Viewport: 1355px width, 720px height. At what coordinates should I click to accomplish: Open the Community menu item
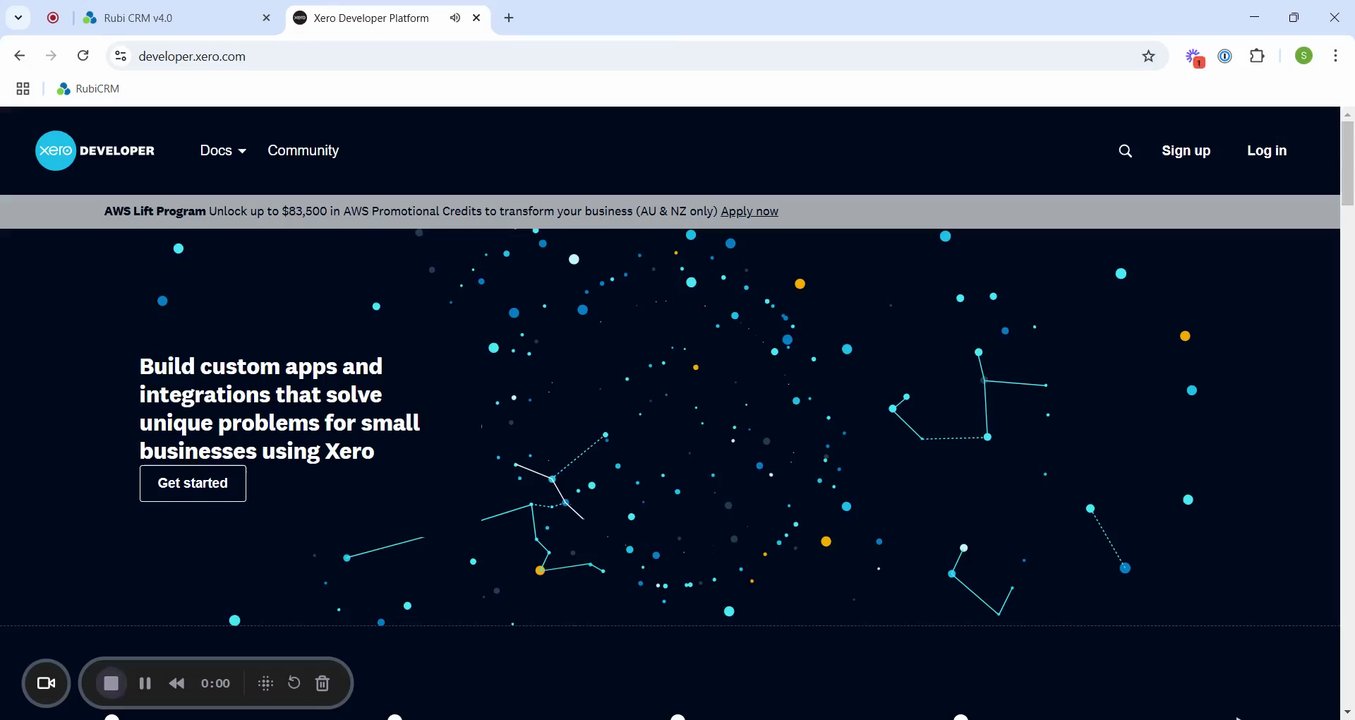tap(303, 150)
